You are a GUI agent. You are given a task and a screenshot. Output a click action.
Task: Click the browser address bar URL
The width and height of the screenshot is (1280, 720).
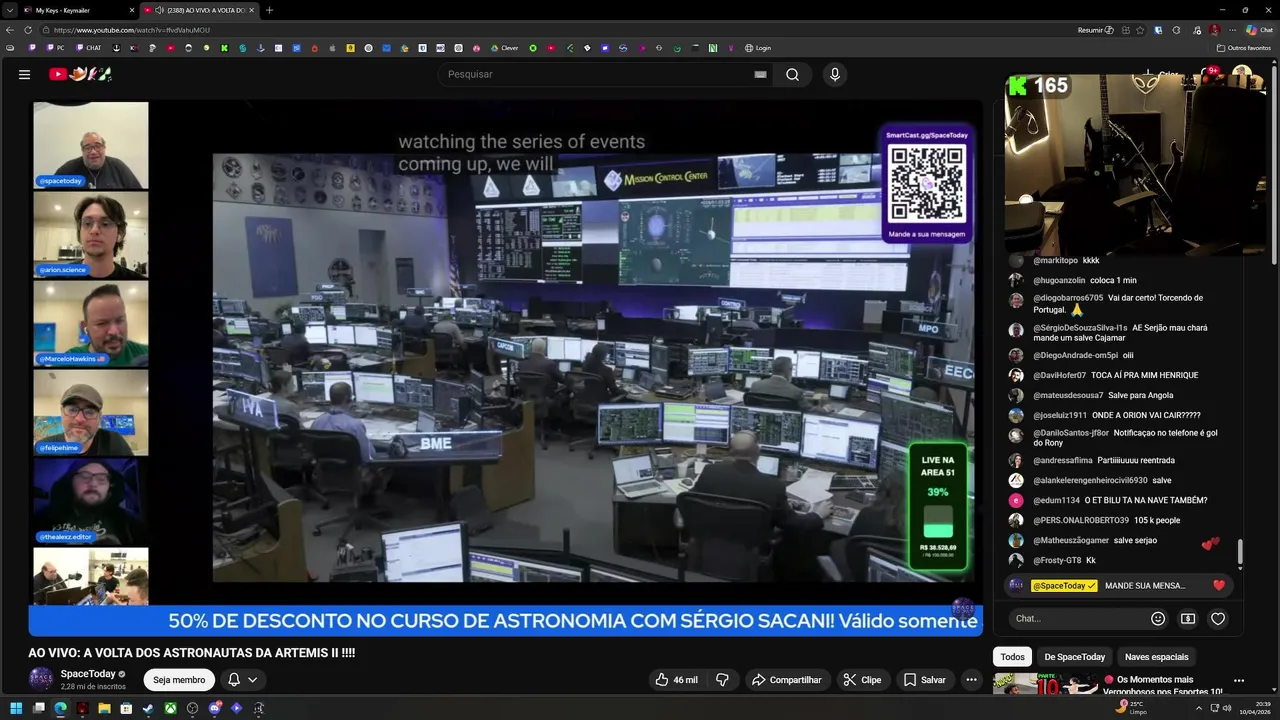[132, 30]
